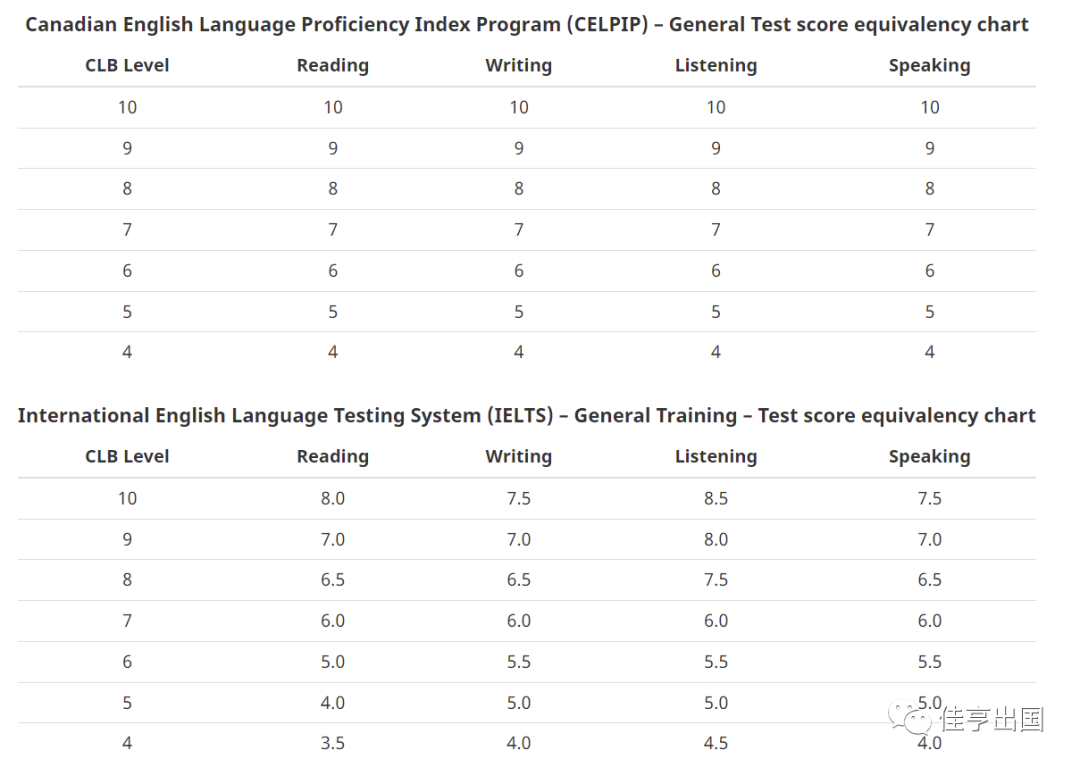
Task: Click IELTS Listening 8.5 for CLB 10
Action: tap(716, 498)
